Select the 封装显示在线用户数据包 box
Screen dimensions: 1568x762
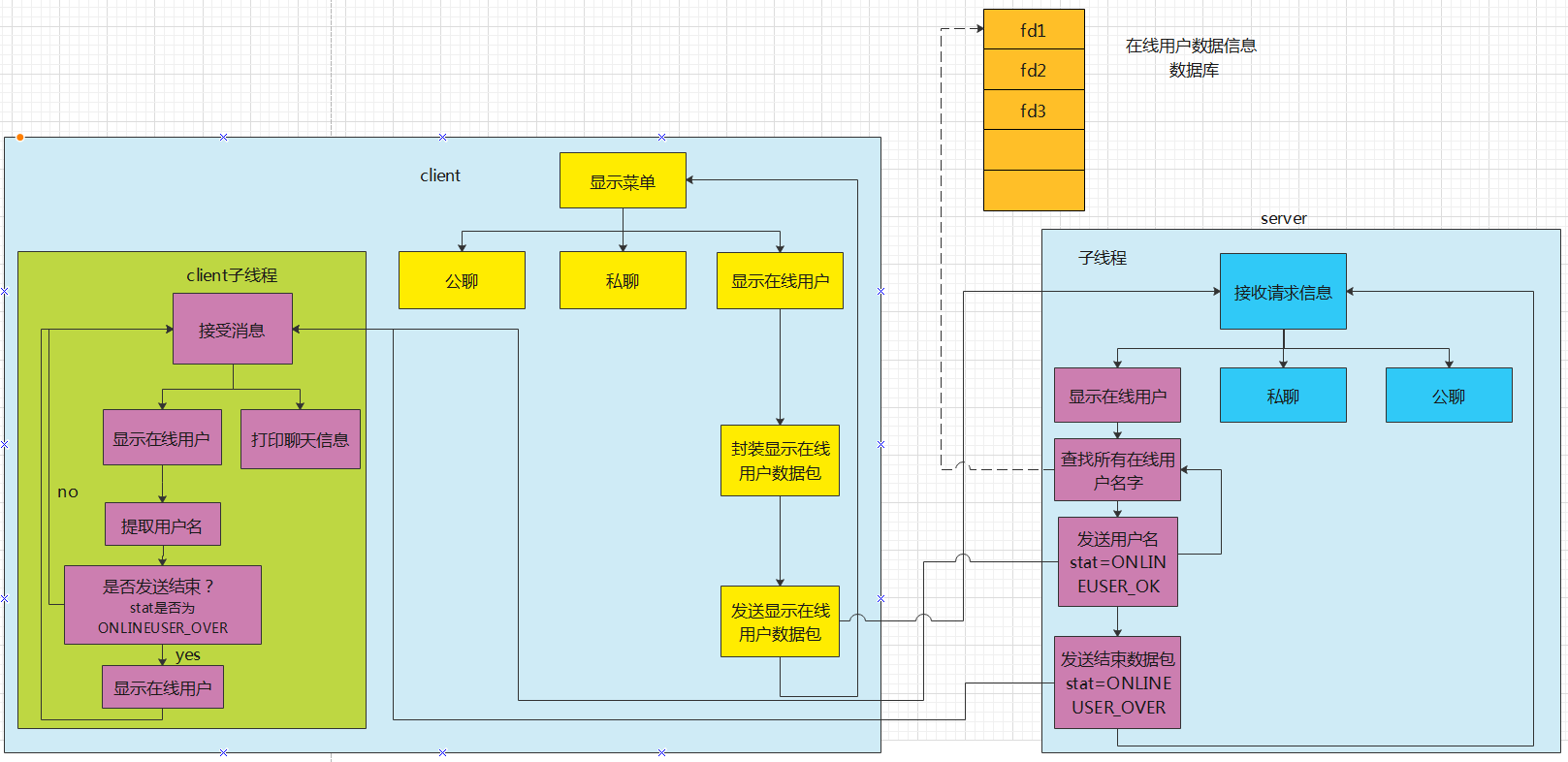pos(780,460)
